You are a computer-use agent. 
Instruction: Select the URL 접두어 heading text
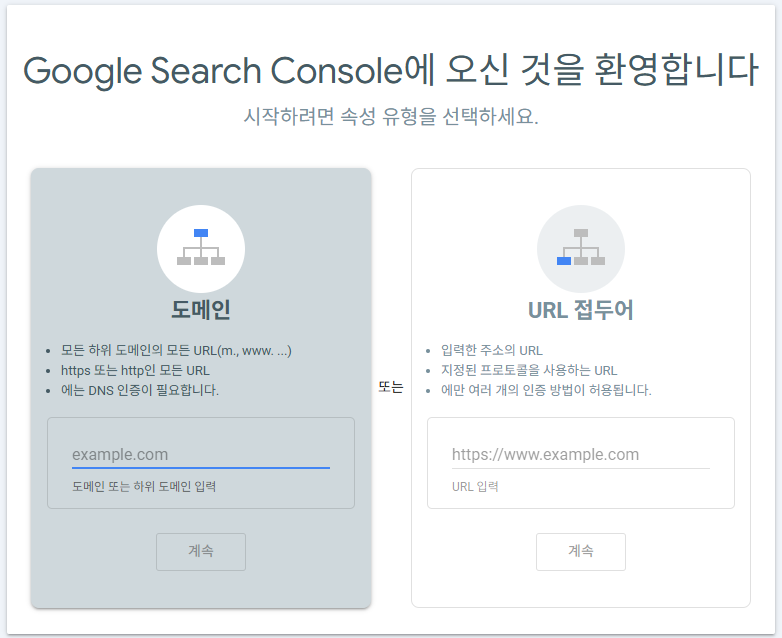pyautogui.click(x=581, y=310)
